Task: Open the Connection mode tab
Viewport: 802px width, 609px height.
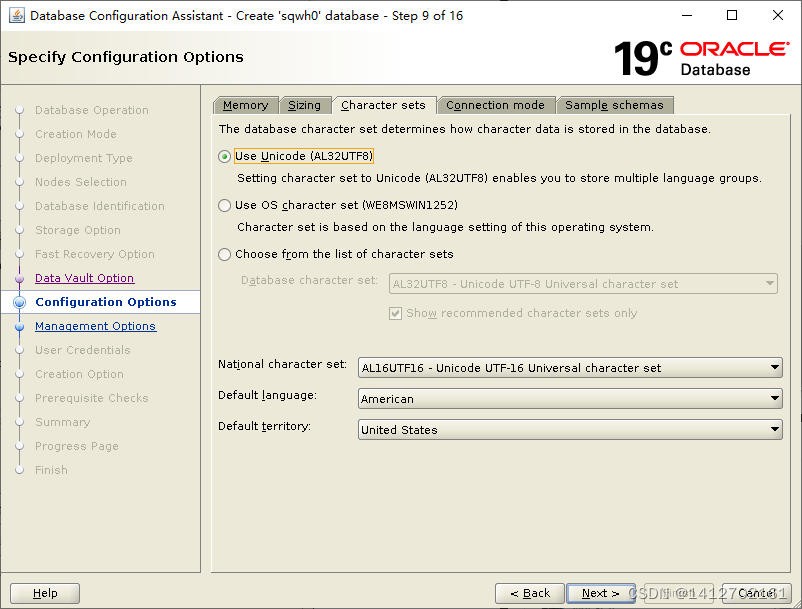Action: [x=495, y=105]
